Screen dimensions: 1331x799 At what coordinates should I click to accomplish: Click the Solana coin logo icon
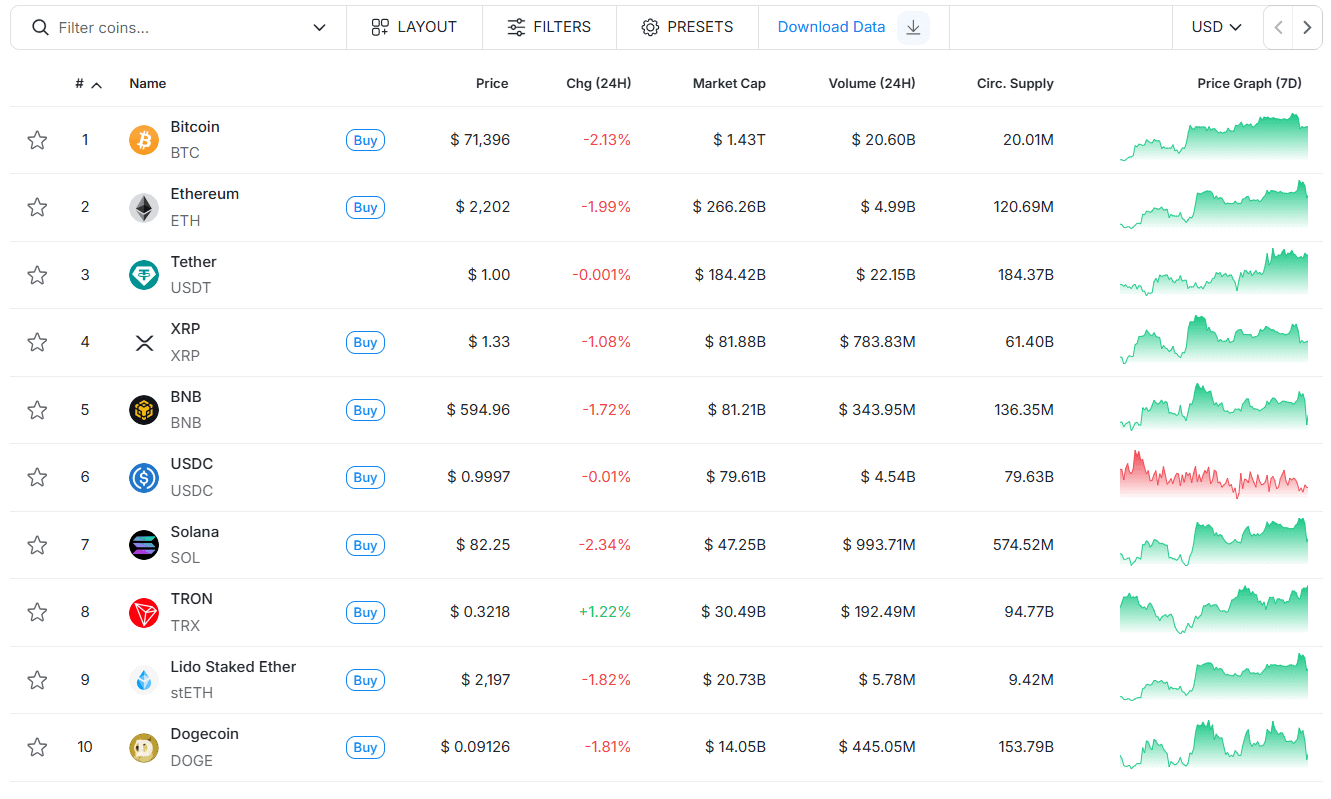pos(144,545)
